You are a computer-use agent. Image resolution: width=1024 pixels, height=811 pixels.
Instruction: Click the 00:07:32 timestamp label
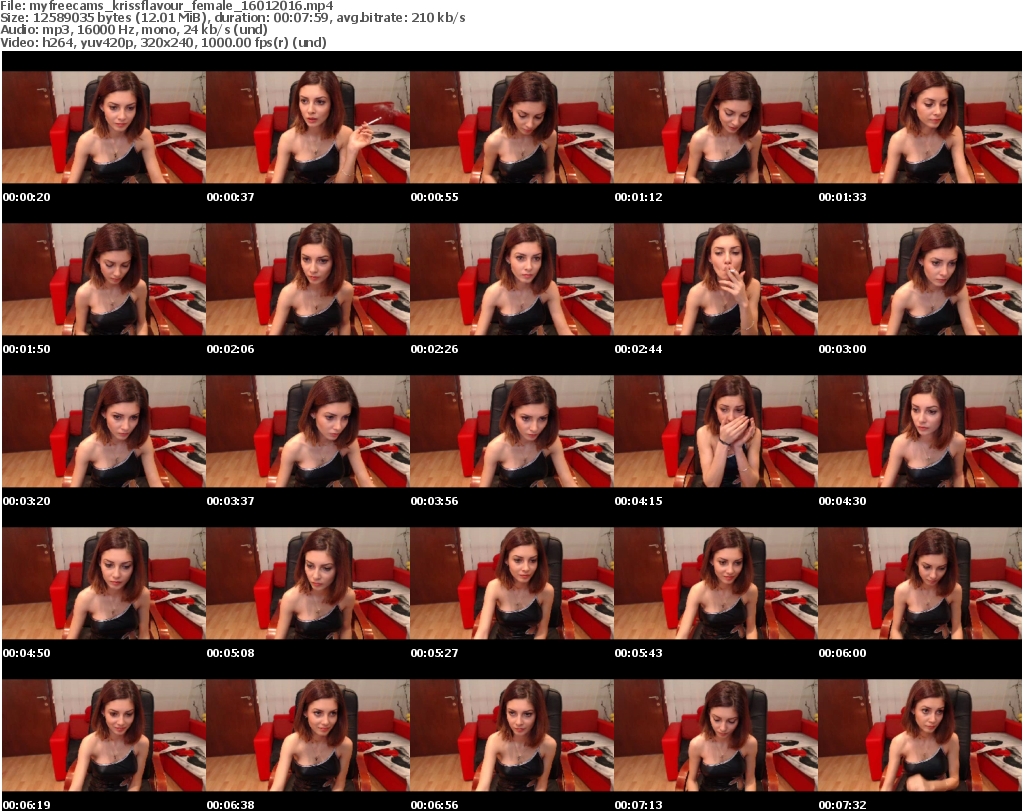pyautogui.click(x=842, y=805)
